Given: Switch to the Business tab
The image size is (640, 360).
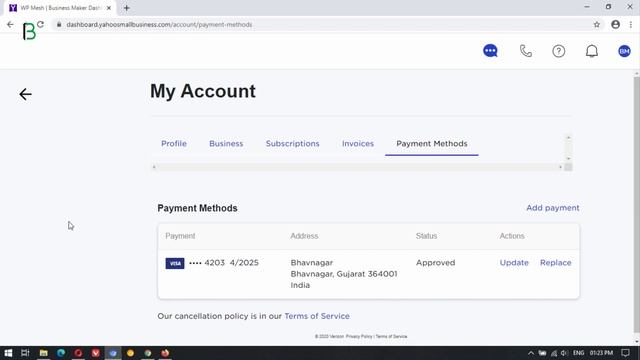Looking at the screenshot, I should pyautogui.click(x=226, y=144).
